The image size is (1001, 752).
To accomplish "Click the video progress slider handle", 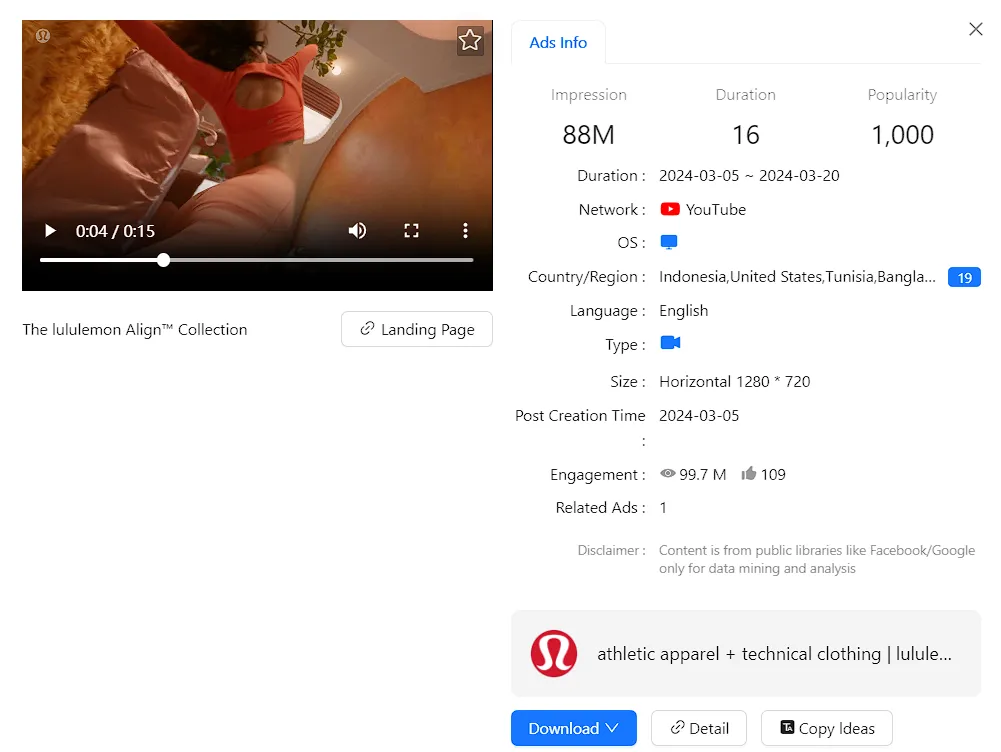I will 164,260.
